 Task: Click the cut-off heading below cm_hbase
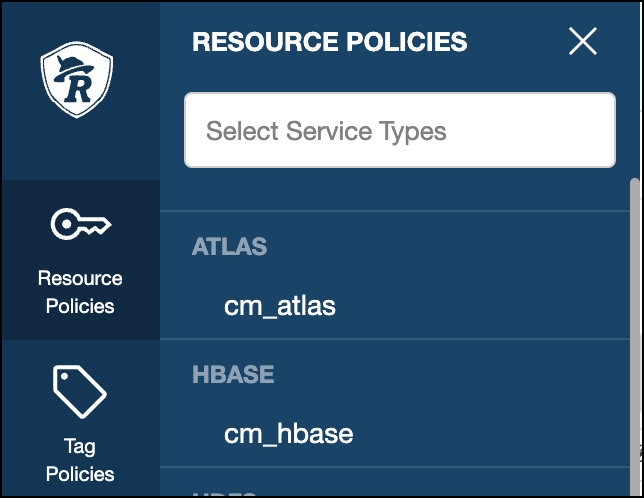click(x=225, y=492)
